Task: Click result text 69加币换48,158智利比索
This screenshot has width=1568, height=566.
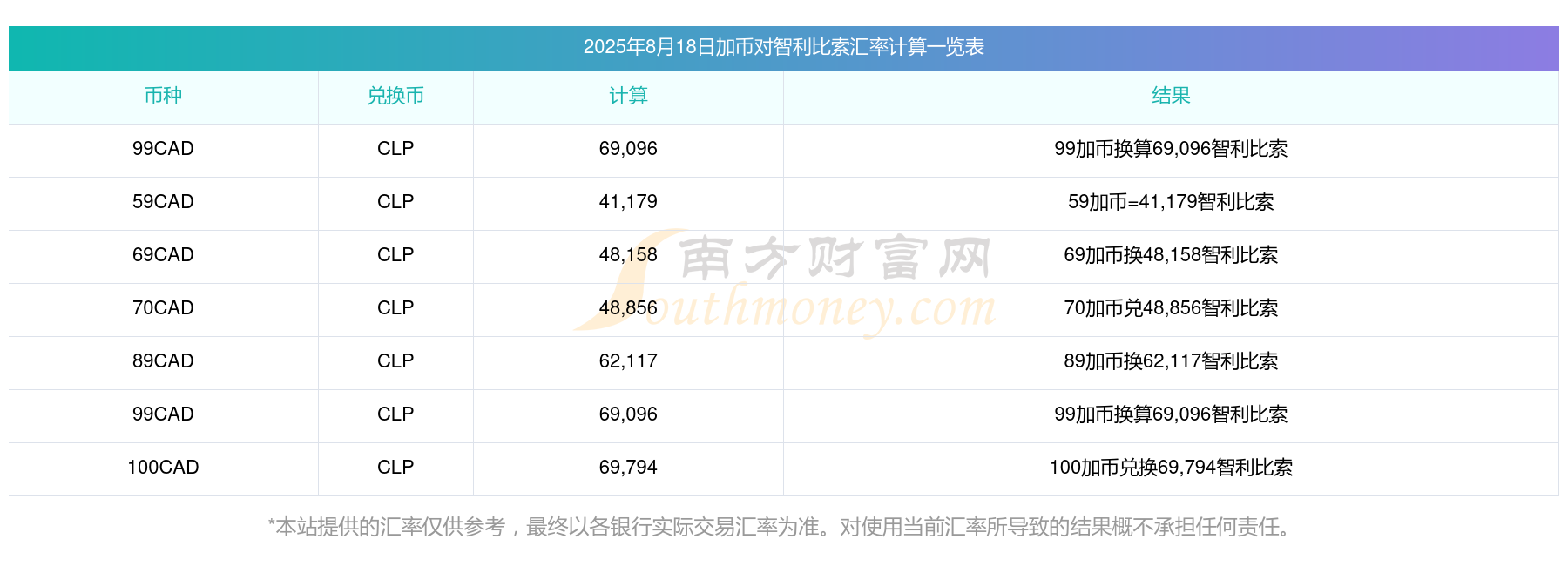Action: coord(1171,255)
